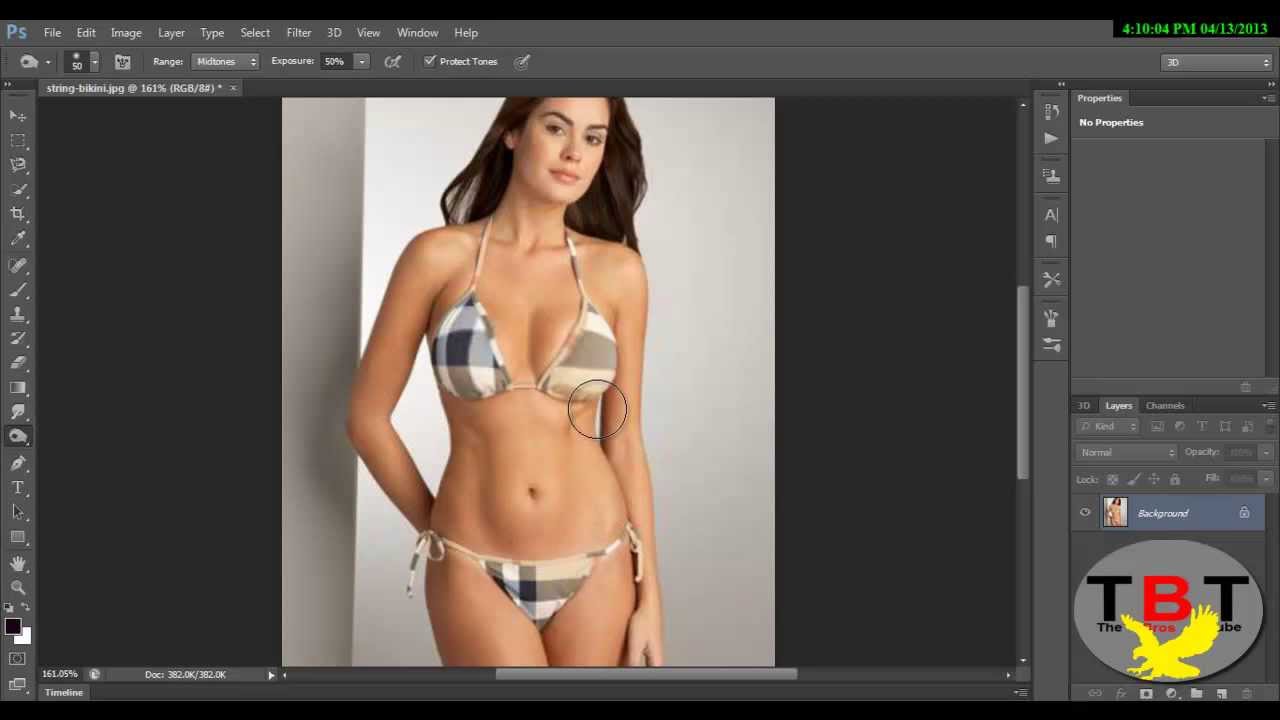
Task: Select the Crop tool
Action: pyautogui.click(x=18, y=214)
